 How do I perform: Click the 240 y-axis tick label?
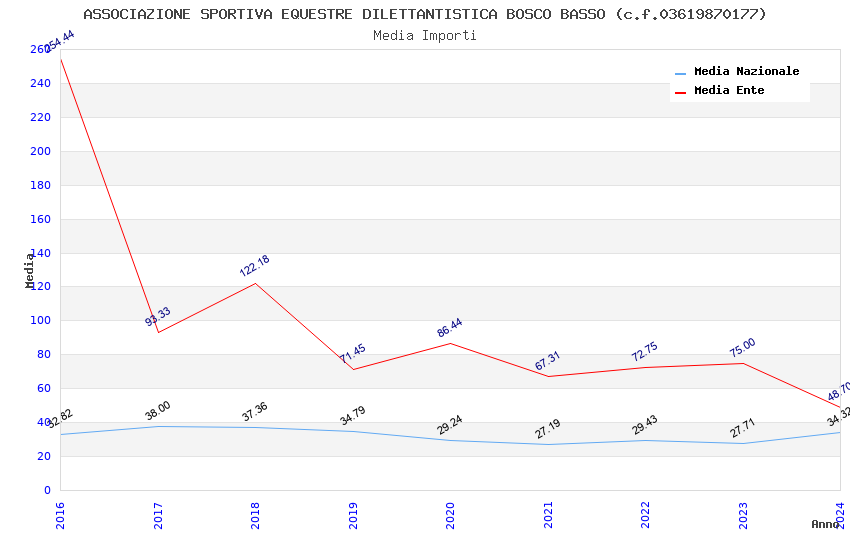[x=40, y=83]
